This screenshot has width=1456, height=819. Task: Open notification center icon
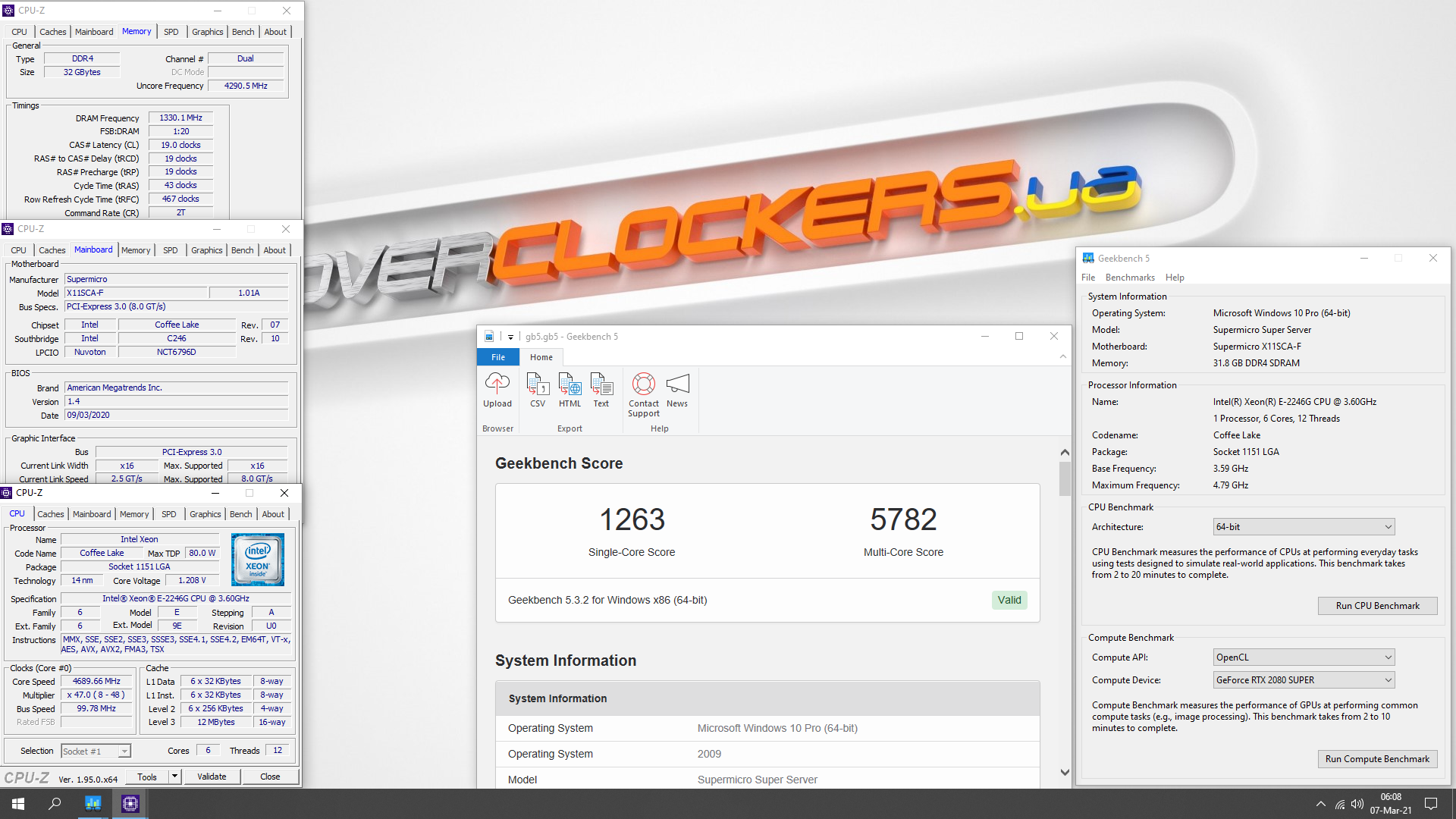[1431, 804]
